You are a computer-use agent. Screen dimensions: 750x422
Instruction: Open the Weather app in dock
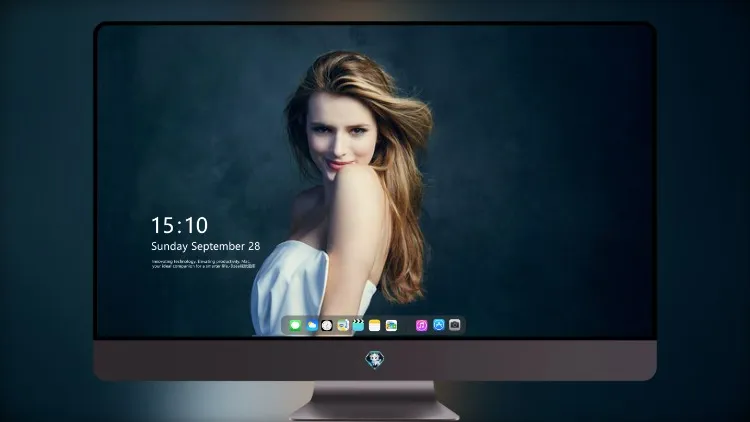coord(312,325)
